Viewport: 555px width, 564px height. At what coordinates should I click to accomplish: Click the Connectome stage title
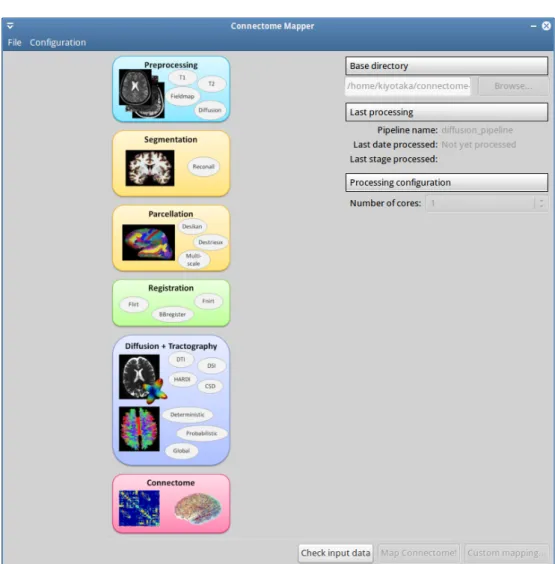(x=171, y=483)
